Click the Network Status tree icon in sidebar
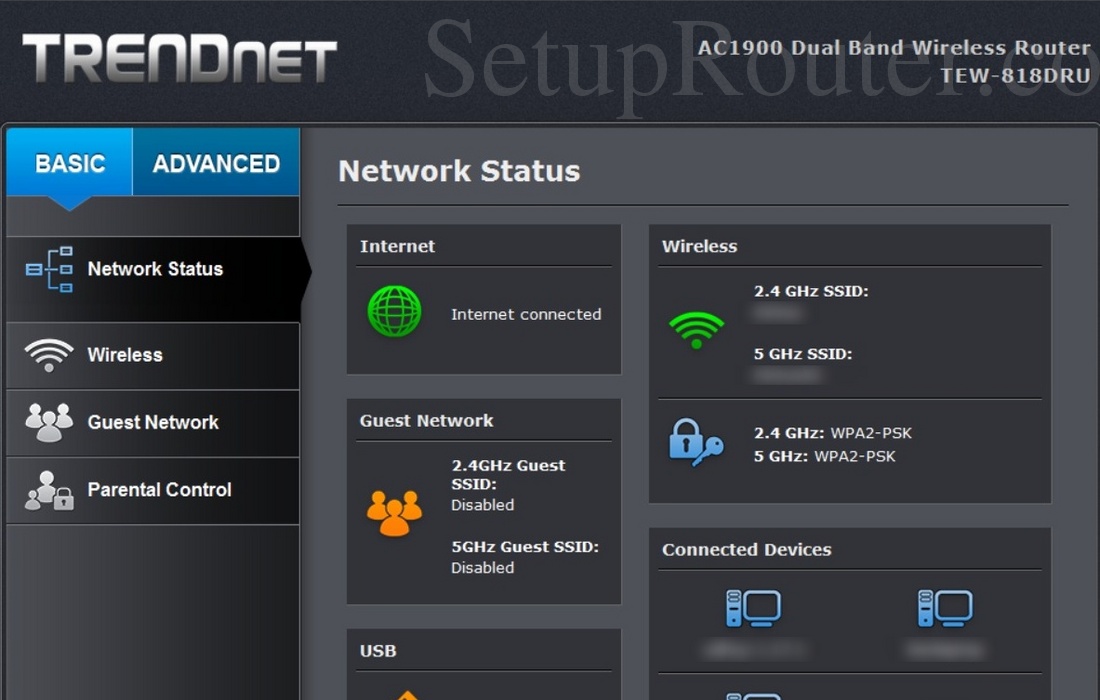The height and width of the screenshot is (700, 1100). [x=49, y=269]
